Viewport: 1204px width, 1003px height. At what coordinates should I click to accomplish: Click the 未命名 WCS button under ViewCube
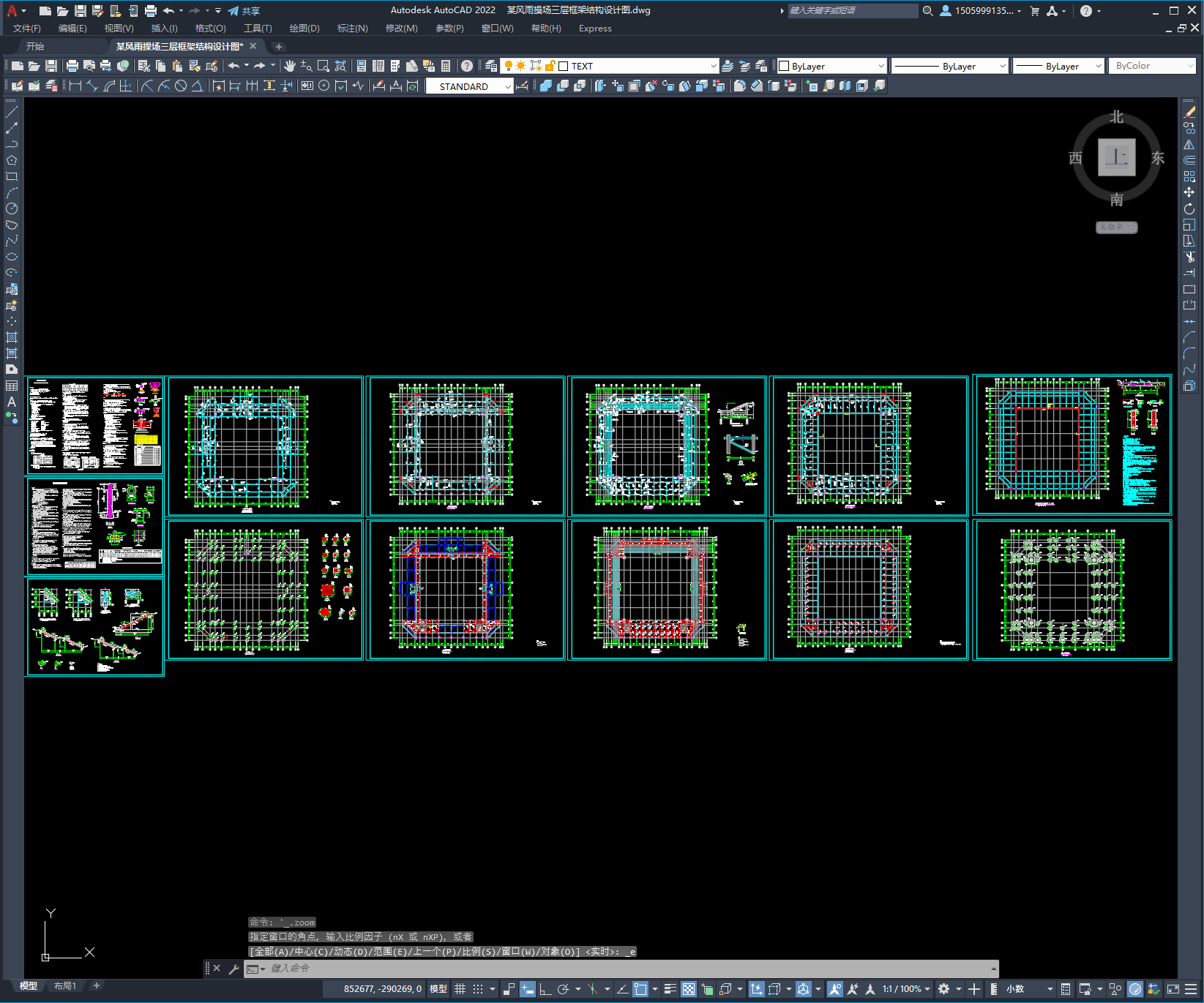tap(1116, 227)
